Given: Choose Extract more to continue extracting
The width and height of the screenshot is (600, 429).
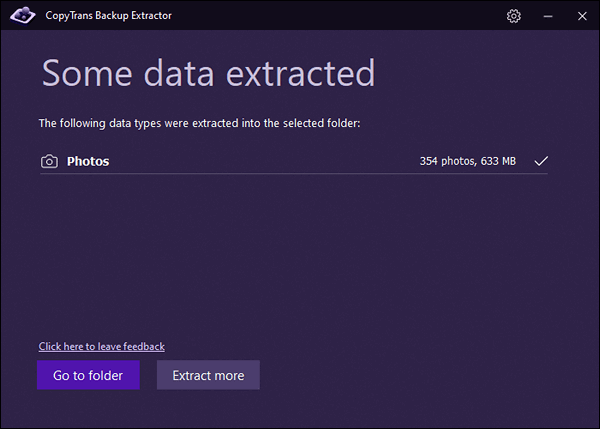Looking at the screenshot, I should tap(208, 375).
